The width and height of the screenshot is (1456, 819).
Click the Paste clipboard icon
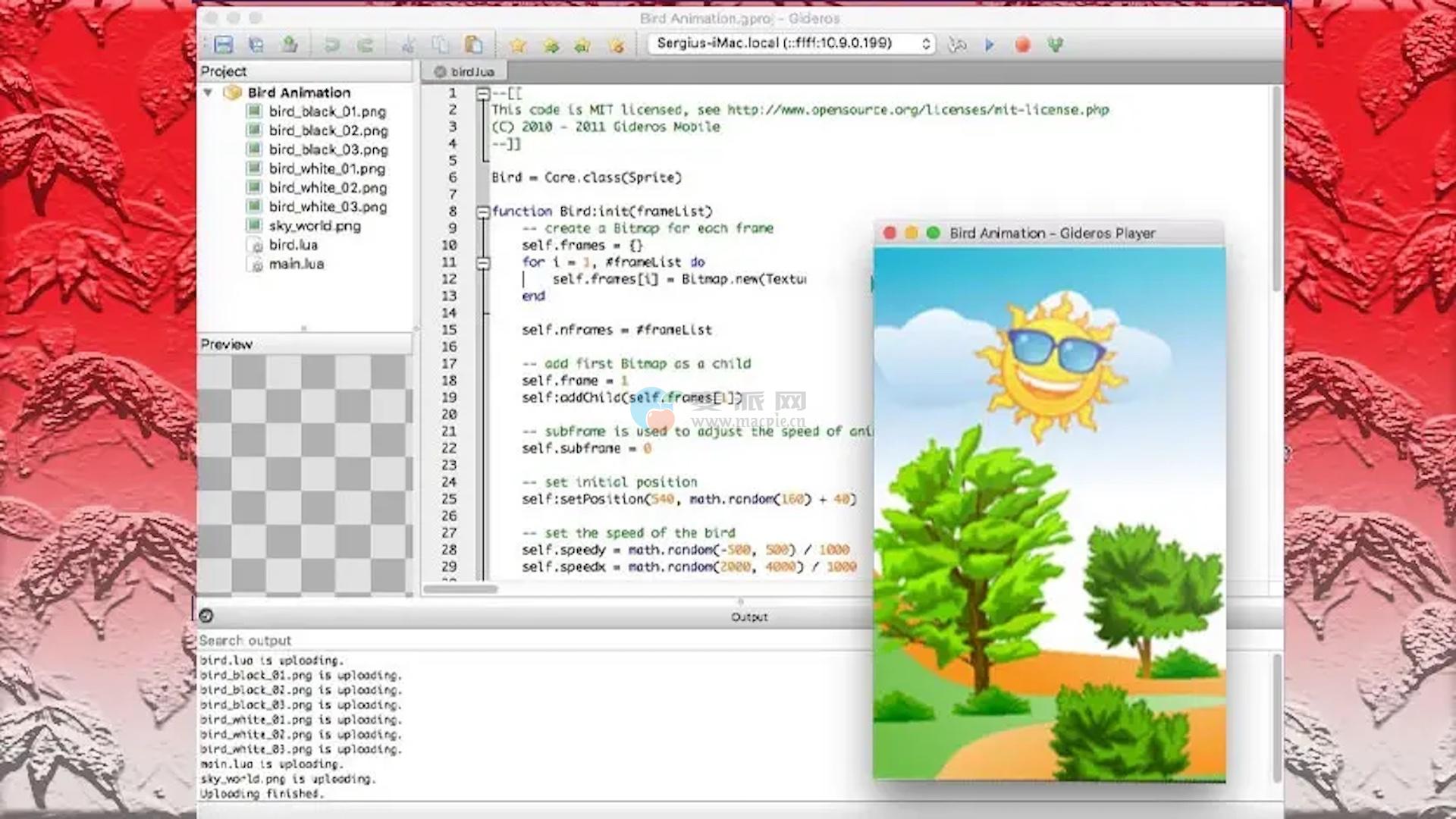[x=474, y=45]
